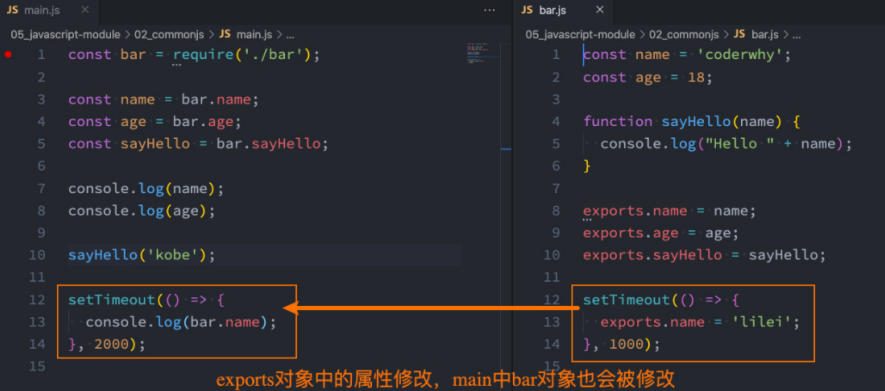Image resolution: width=885 pixels, height=391 pixels.
Task: Click the JS icon on main.js tab
Action: click(12, 10)
